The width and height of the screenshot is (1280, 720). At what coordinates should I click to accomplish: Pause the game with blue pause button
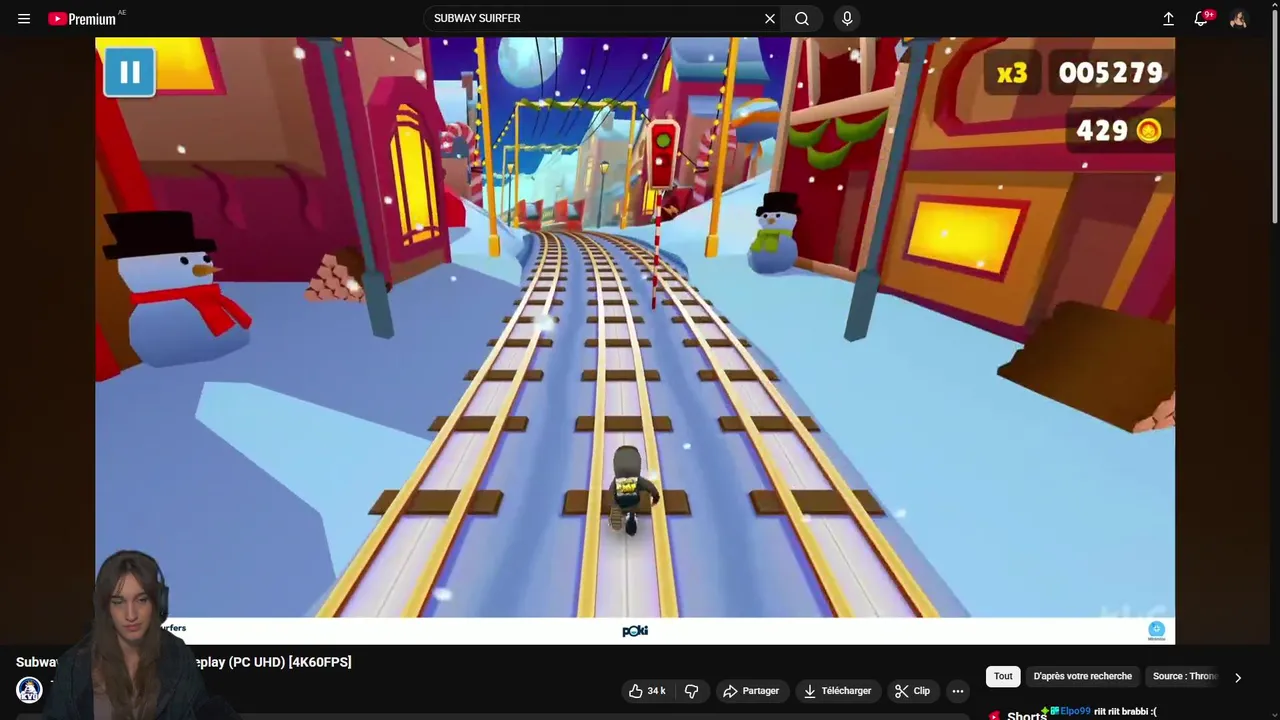(x=129, y=71)
